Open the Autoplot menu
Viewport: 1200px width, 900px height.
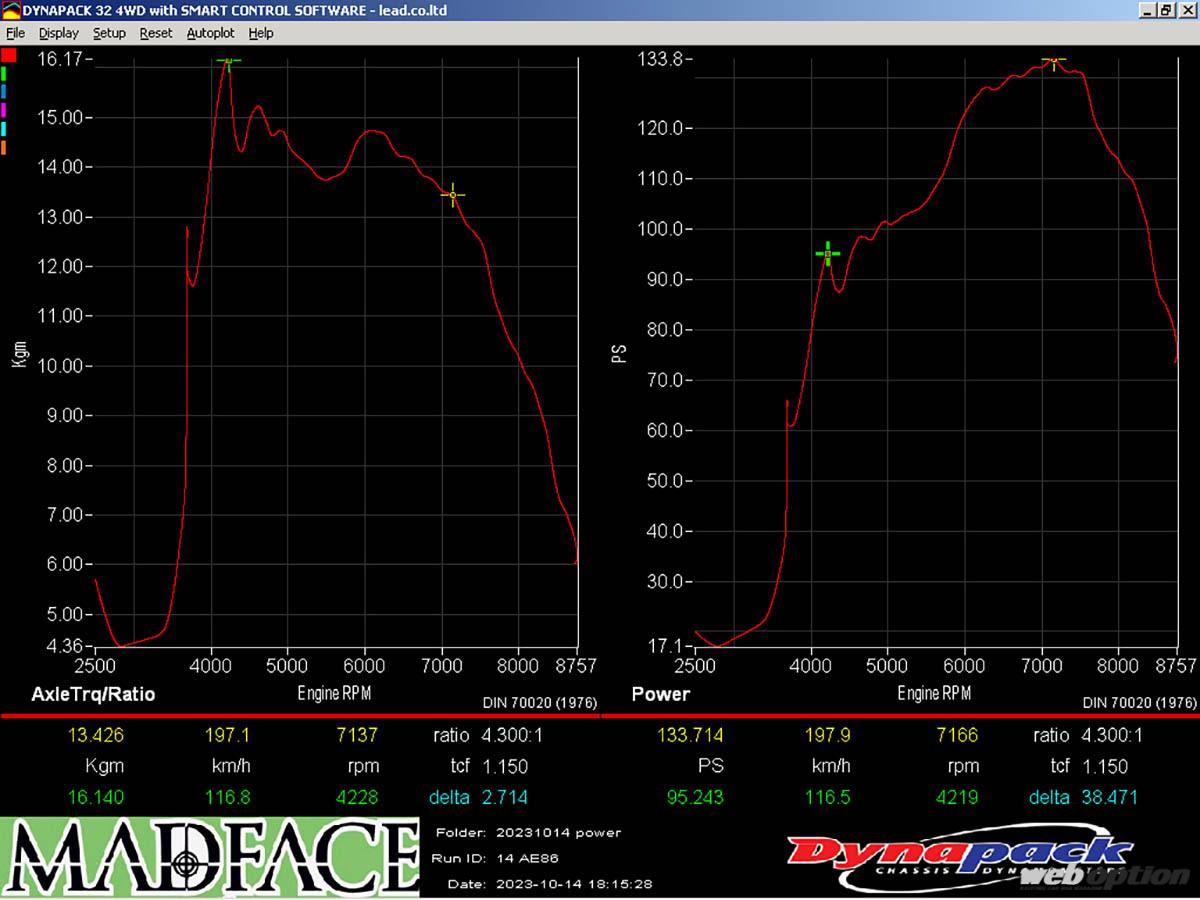click(210, 33)
